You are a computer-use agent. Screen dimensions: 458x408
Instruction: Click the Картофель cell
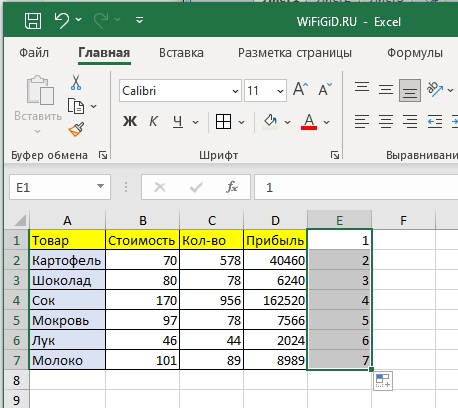click(x=67, y=260)
